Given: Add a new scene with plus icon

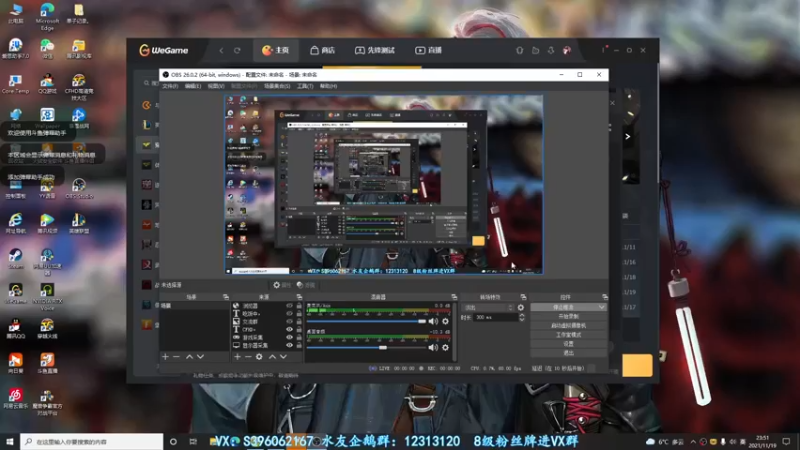Looking at the screenshot, I should (x=165, y=356).
